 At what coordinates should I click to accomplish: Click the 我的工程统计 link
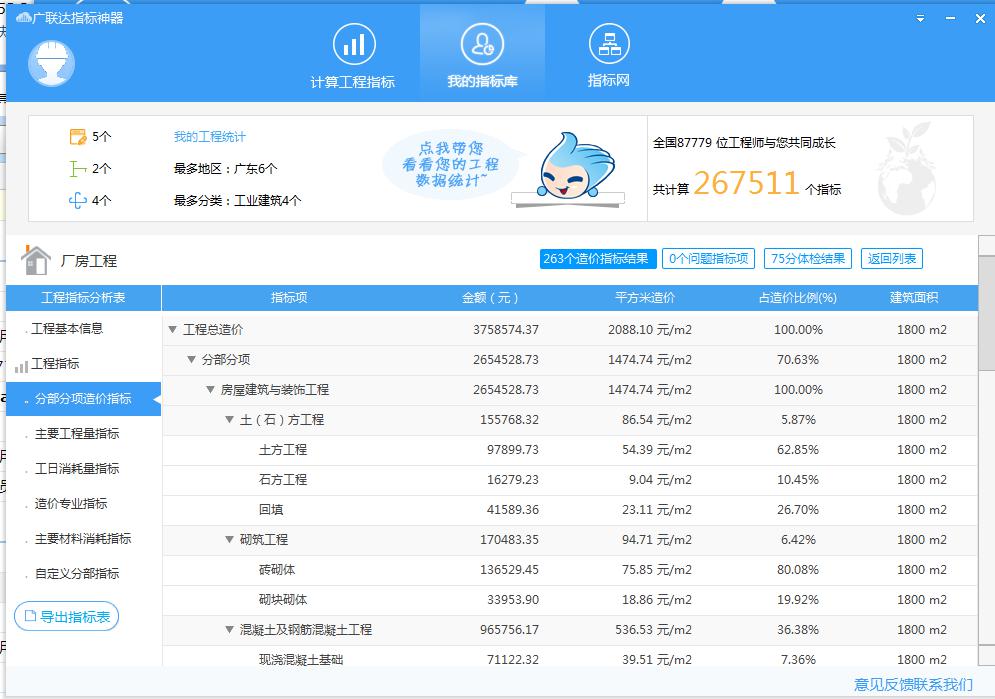point(209,137)
